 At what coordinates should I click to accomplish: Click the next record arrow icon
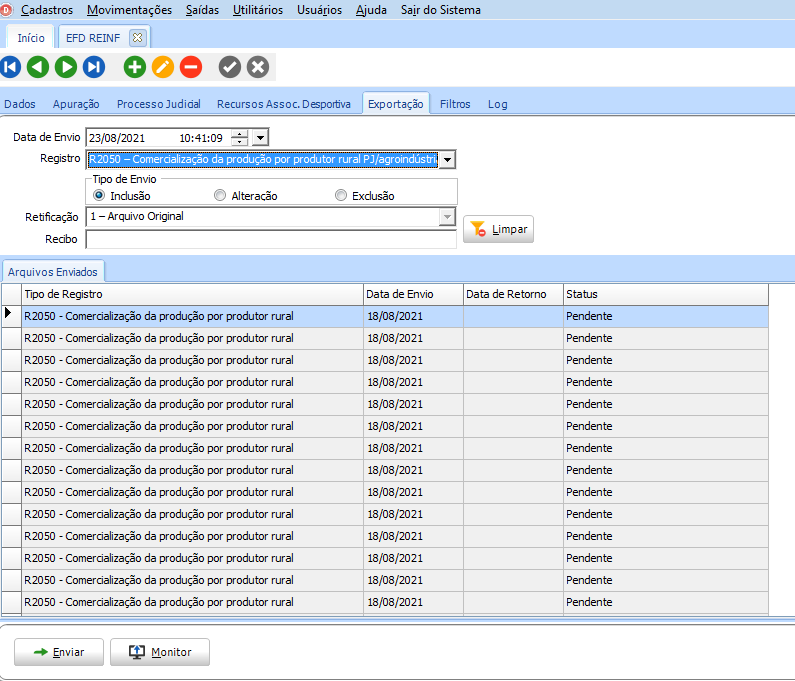(x=66, y=67)
